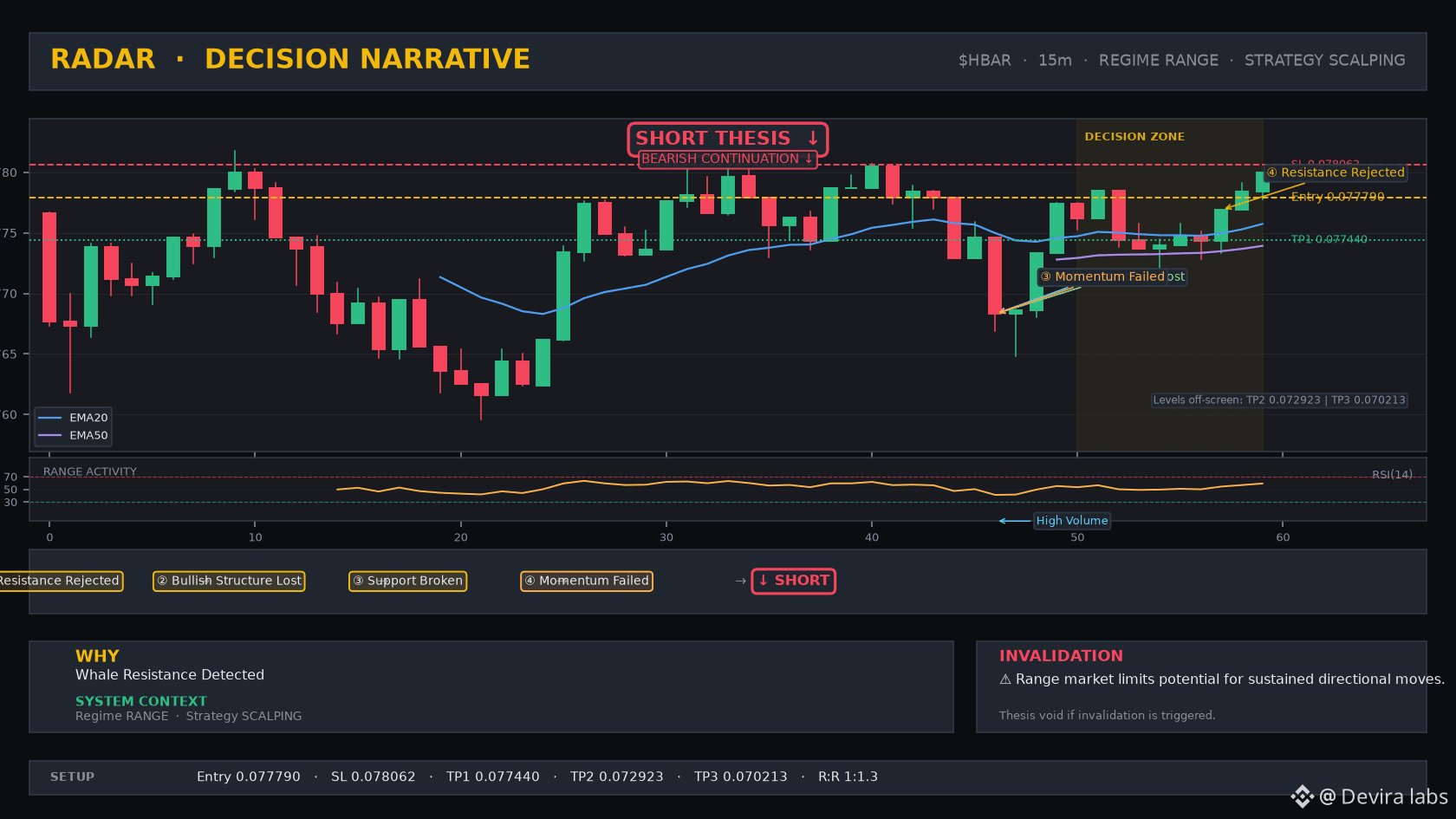Screen dimensions: 1456x819
Task: Click Thesis void if invalidation is triggered
Action: click(x=1107, y=716)
